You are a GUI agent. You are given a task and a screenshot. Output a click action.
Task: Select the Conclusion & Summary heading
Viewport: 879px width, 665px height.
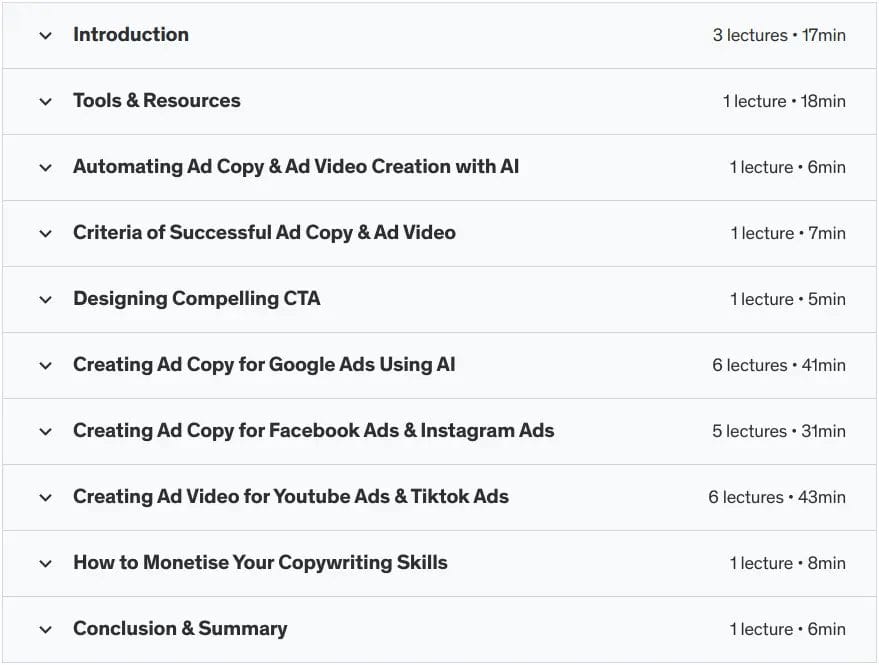pyautogui.click(x=180, y=629)
